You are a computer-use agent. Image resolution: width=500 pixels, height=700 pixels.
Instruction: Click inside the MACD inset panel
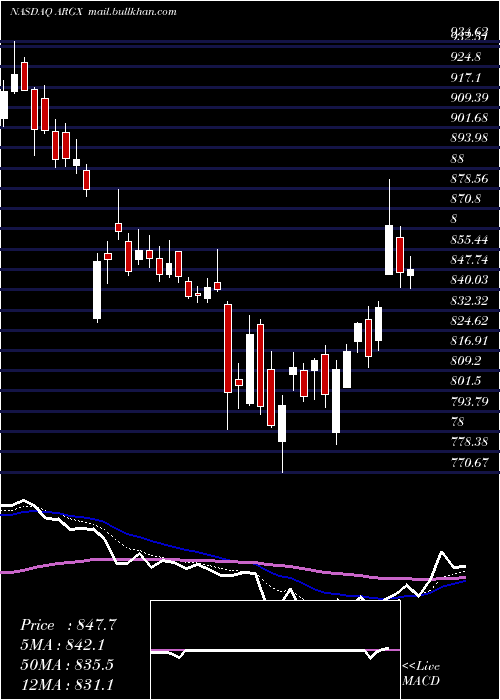tap(275, 650)
